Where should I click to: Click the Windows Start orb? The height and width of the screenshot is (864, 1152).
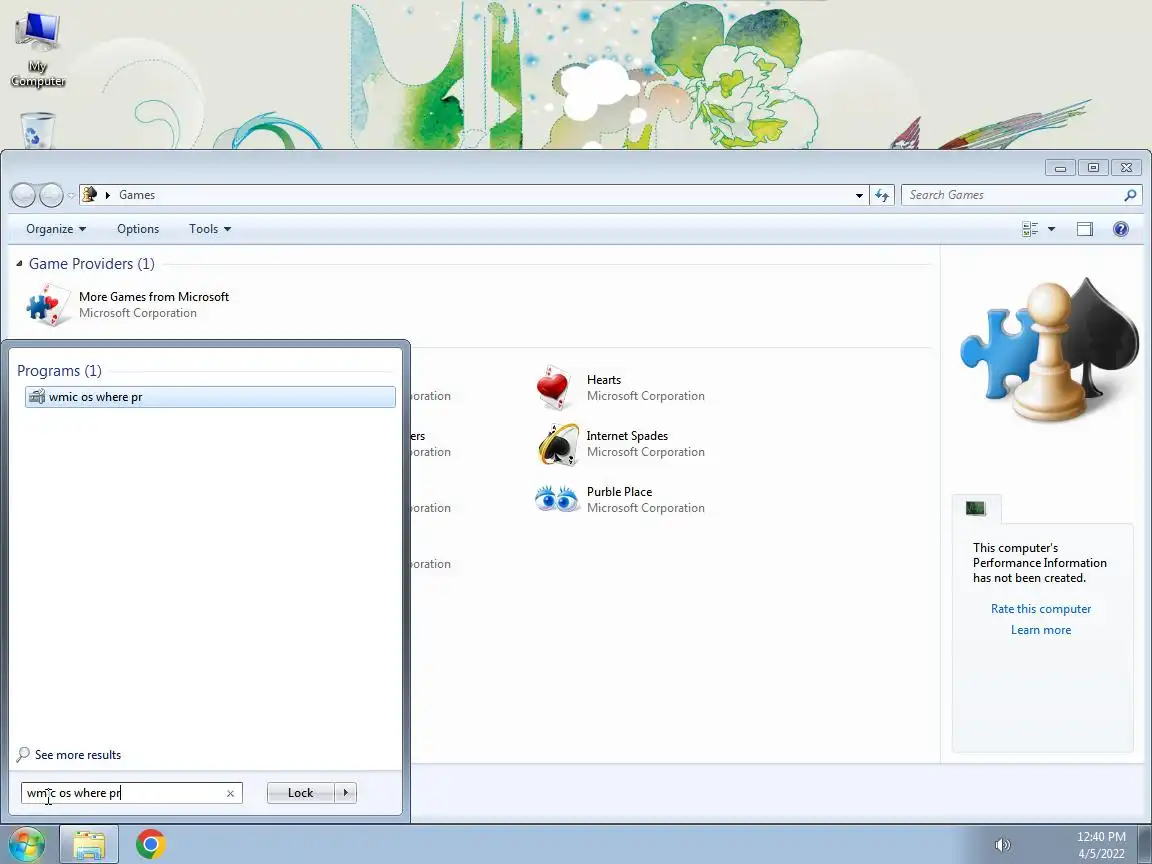coord(26,844)
